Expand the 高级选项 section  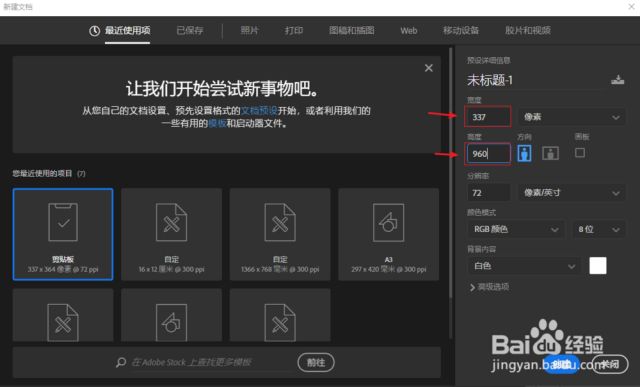click(489, 287)
